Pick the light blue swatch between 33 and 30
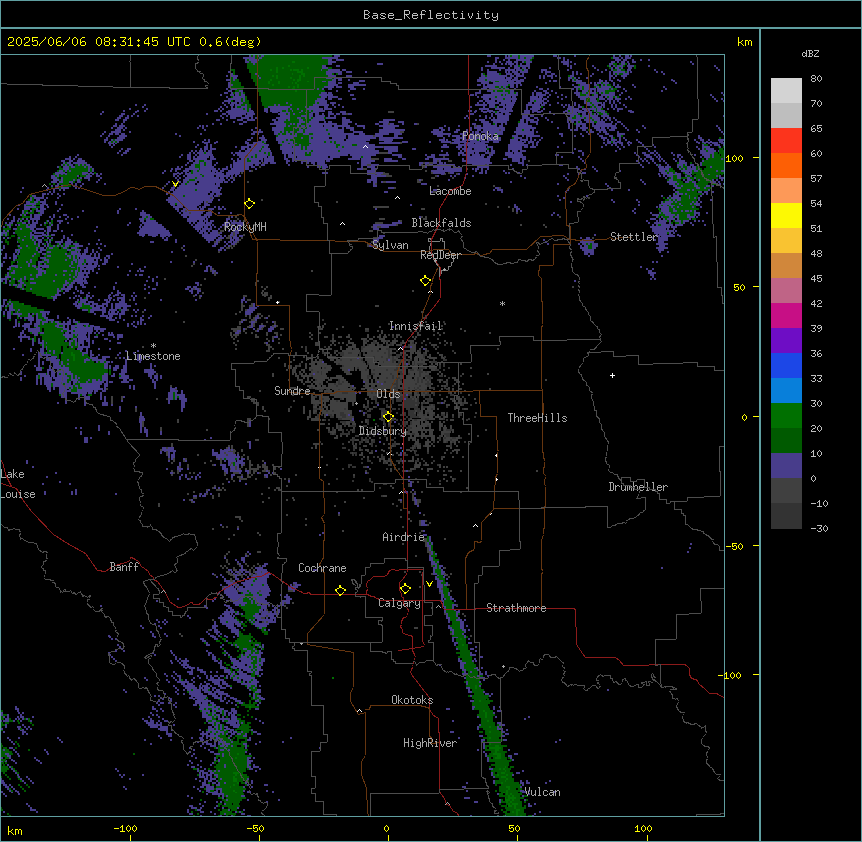 [x=786, y=391]
